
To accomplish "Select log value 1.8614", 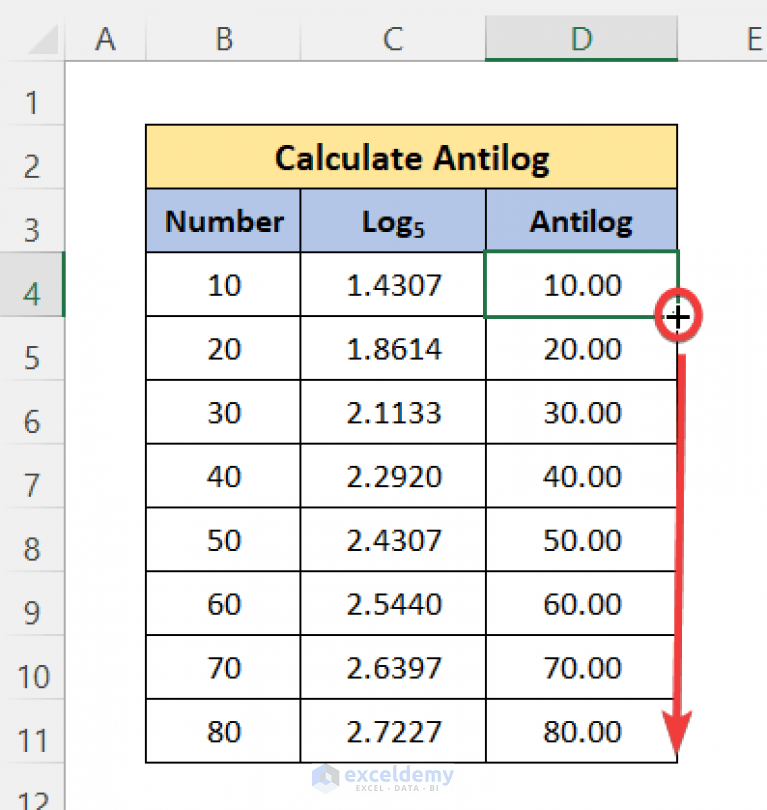I will (393, 349).
